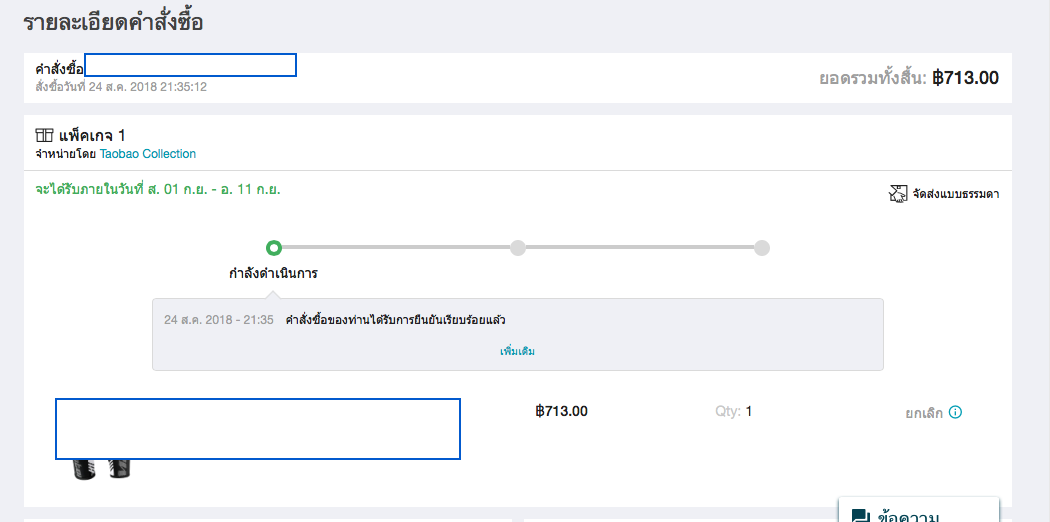This screenshot has height=522, width=1050.
Task: Expand tracking details with เพิ่มเติม
Action: point(518,351)
